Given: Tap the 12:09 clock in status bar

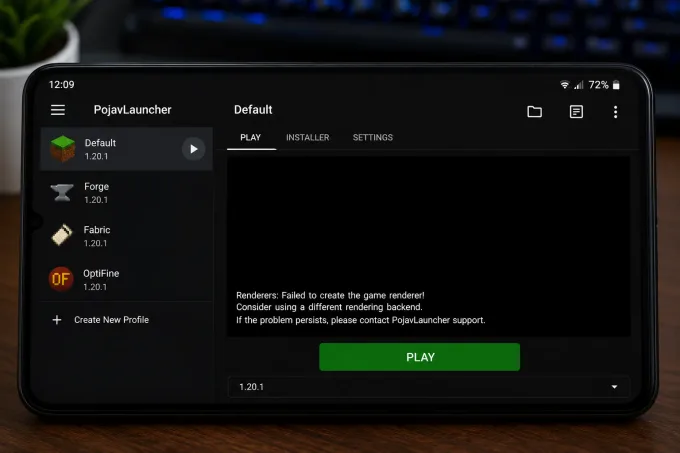Looking at the screenshot, I should [x=62, y=85].
